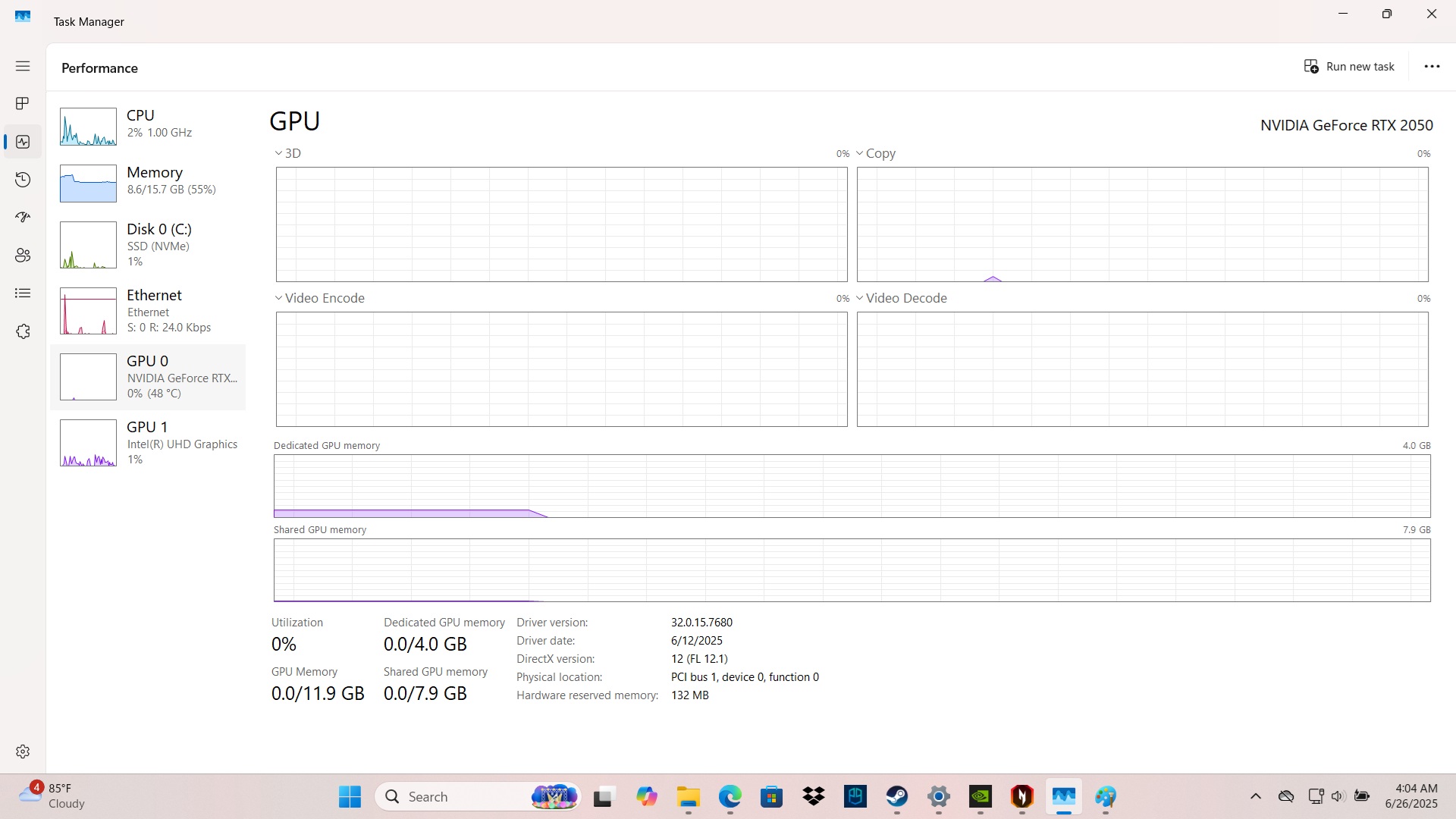Click the Shared GPU memory graph
This screenshot has width=1456, height=819.
(852, 570)
